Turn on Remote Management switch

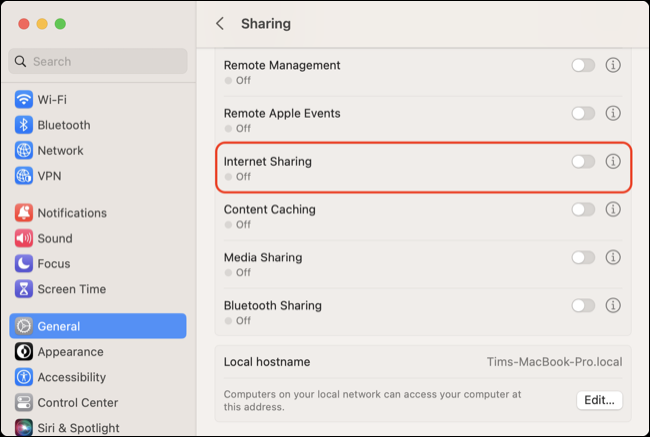tap(582, 65)
